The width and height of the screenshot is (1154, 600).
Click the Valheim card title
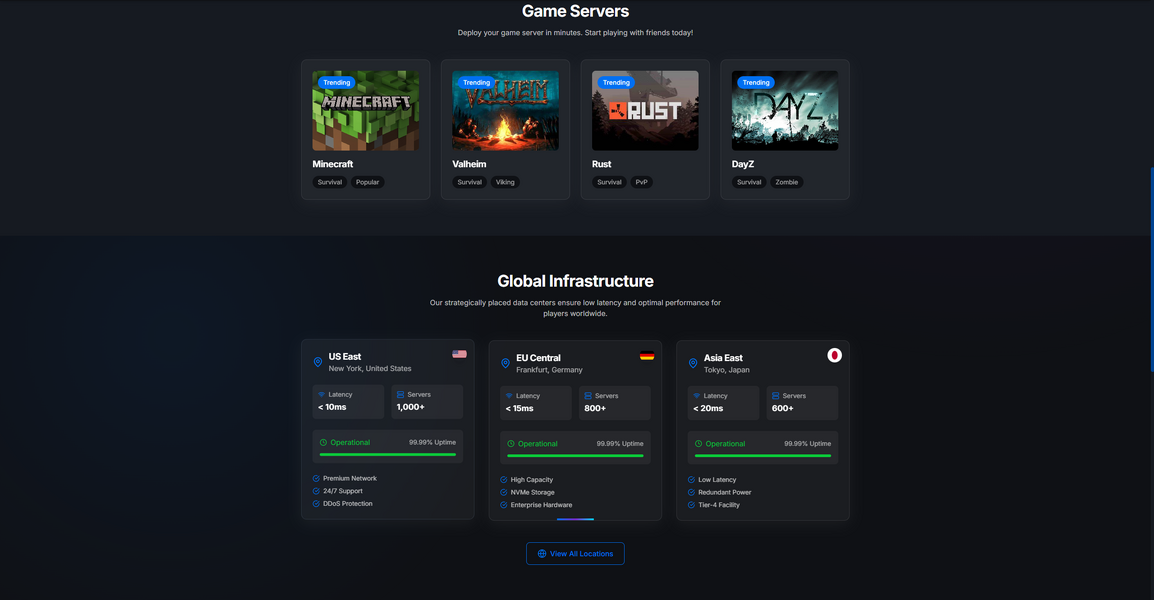point(470,164)
